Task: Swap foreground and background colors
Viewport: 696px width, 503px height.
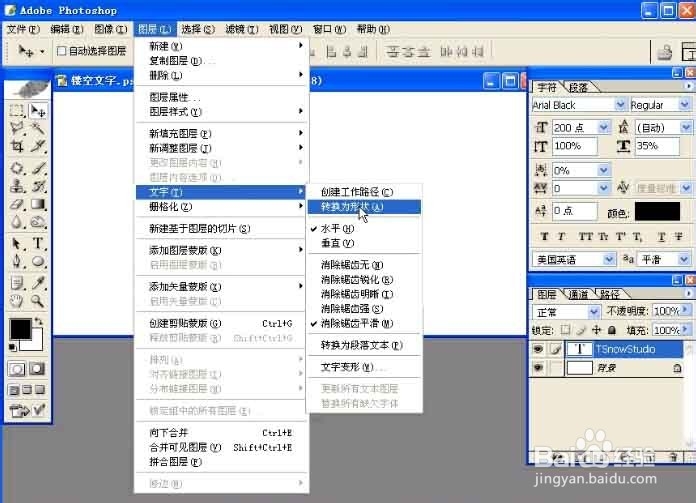Action: [39, 321]
